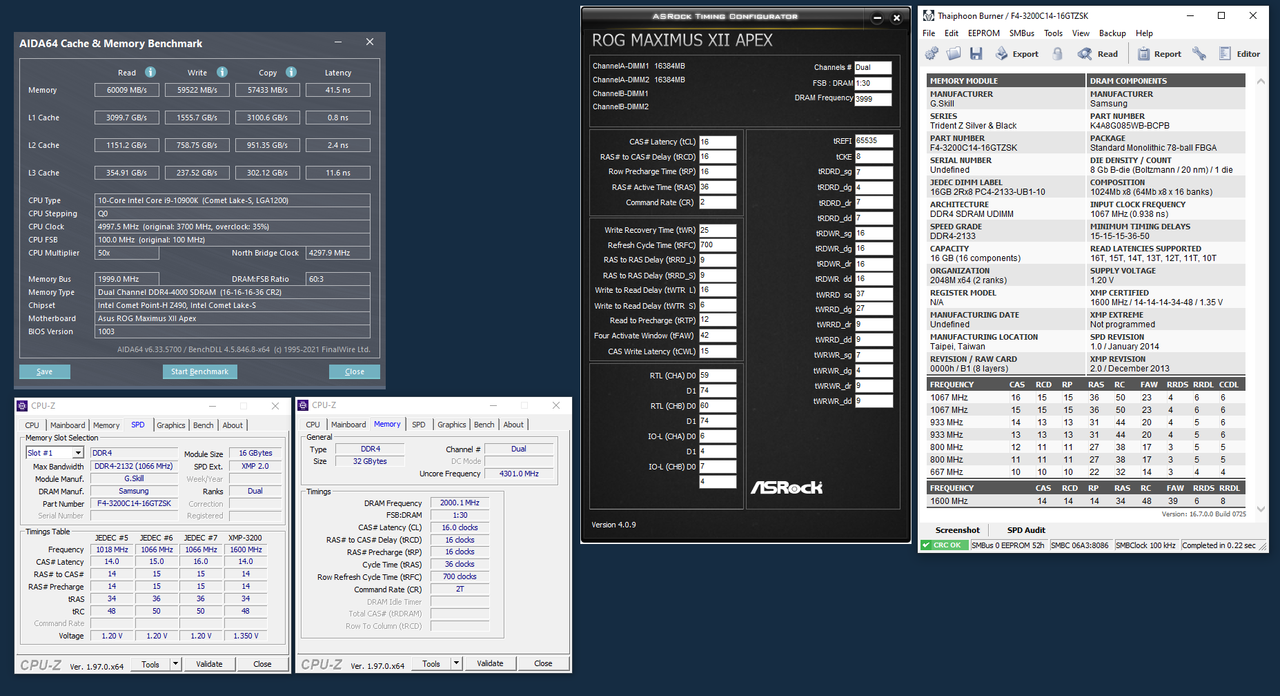The height and width of the screenshot is (696, 1280).
Task: Select the Bench tab in CPU-Z Memory window
Action: click(x=484, y=425)
